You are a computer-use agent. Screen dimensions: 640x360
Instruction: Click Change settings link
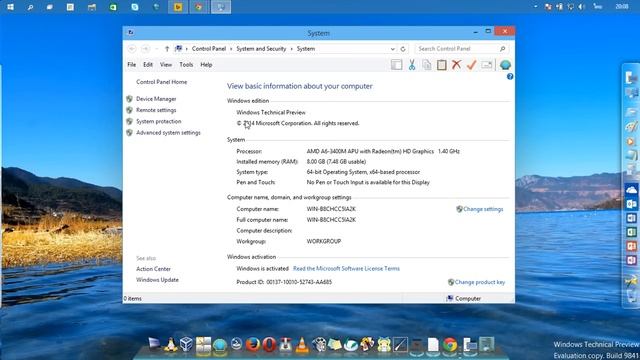(x=483, y=209)
